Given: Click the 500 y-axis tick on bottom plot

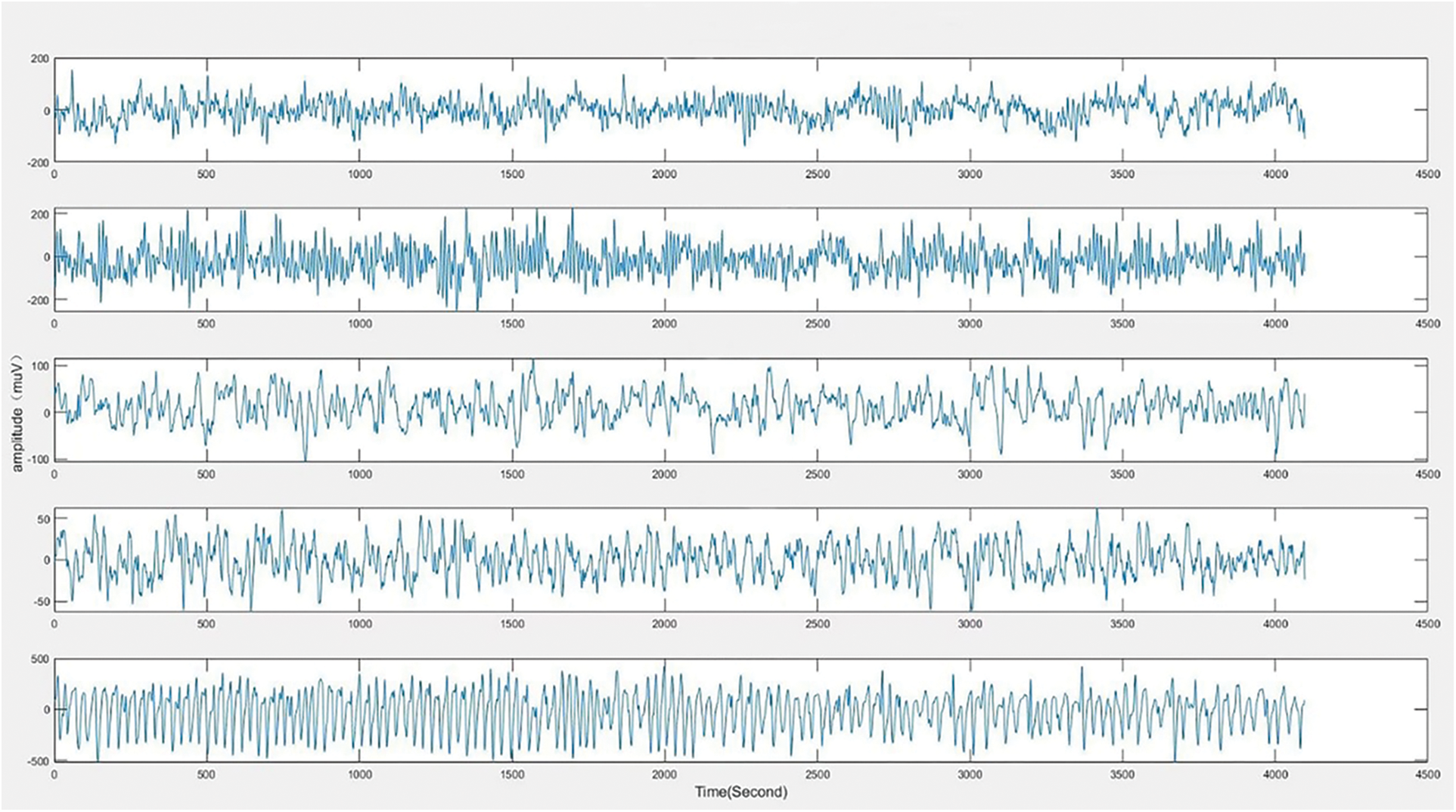Looking at the screenshot, I should coord(39,659).
